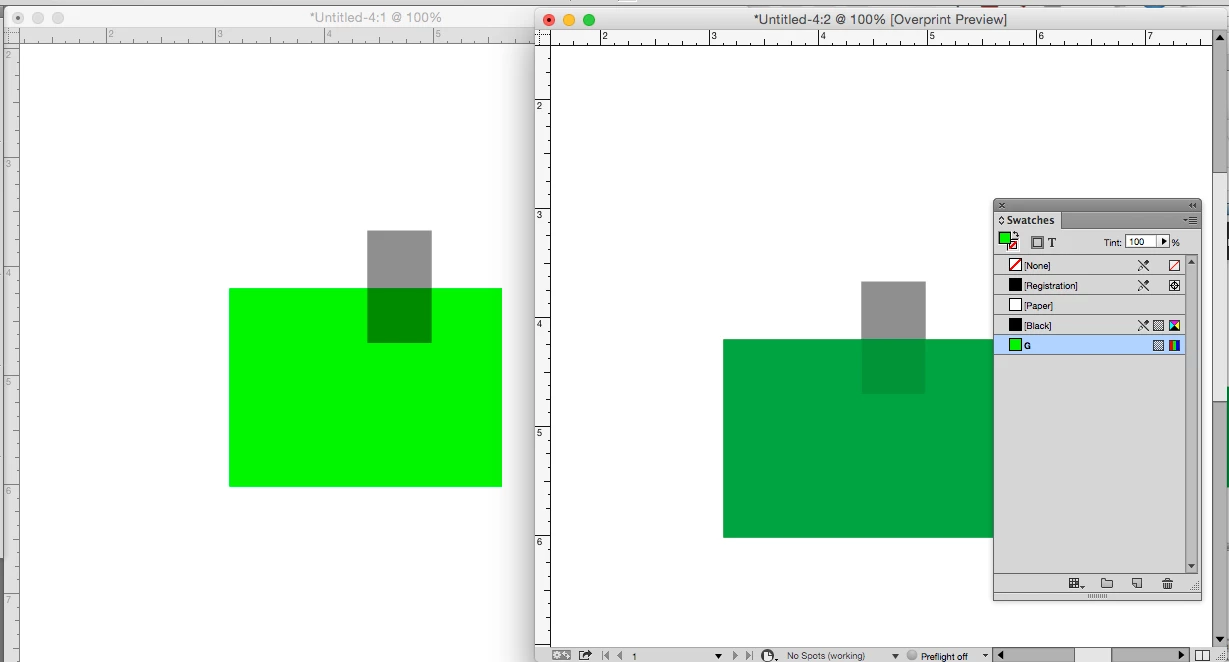Image resolution: width=1229 pixels, height=662 pixels.
Task: Click the New Color Group folder icon
Action: pyautogui.click(x=1107, y=584)
